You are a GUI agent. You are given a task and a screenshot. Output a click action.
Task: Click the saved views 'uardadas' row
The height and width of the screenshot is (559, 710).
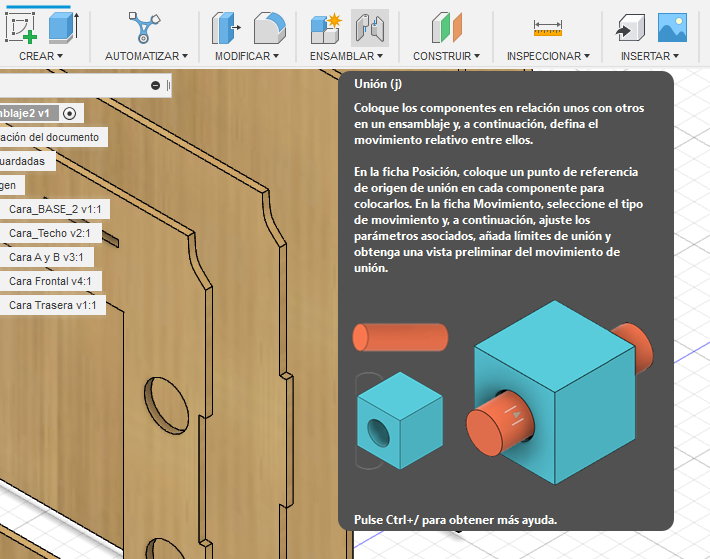coord(28,161)
